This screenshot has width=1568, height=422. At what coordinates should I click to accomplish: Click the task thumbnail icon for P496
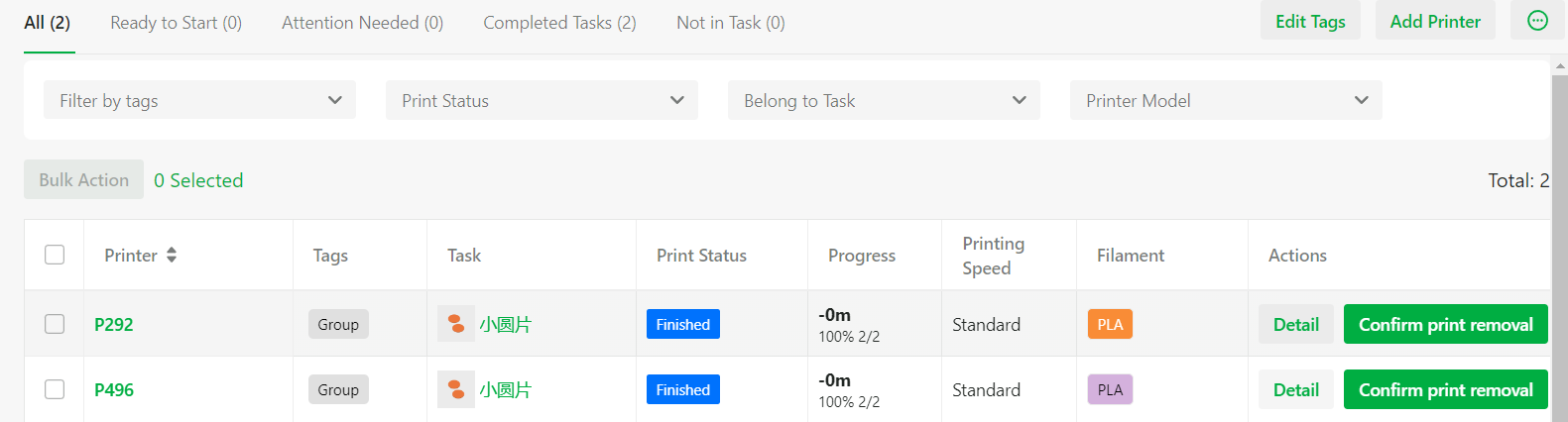point(456,389)
